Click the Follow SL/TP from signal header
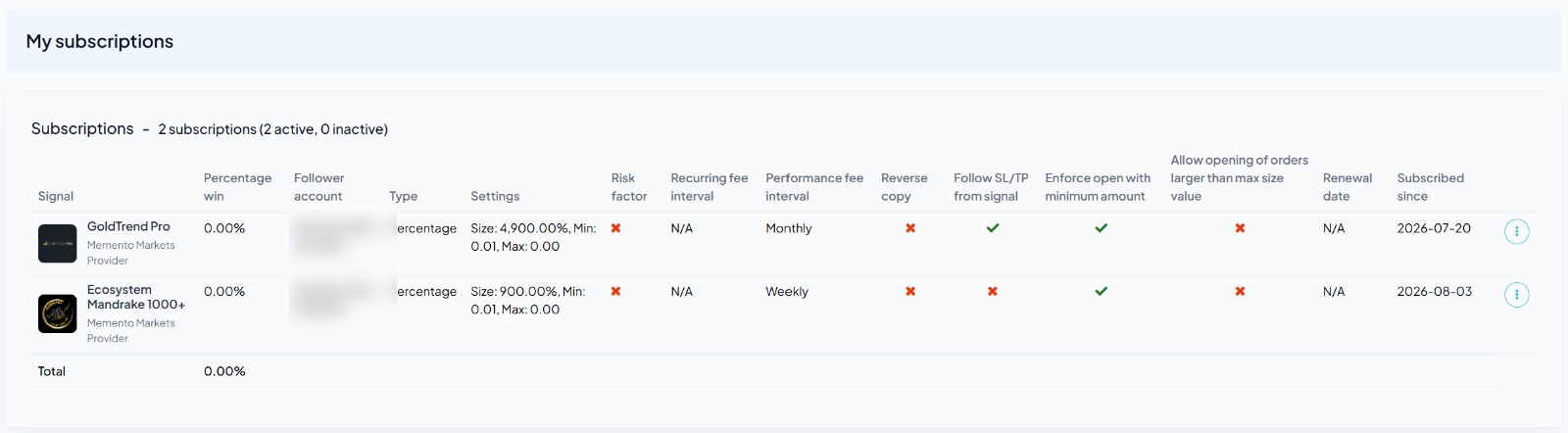 (991, 187)
